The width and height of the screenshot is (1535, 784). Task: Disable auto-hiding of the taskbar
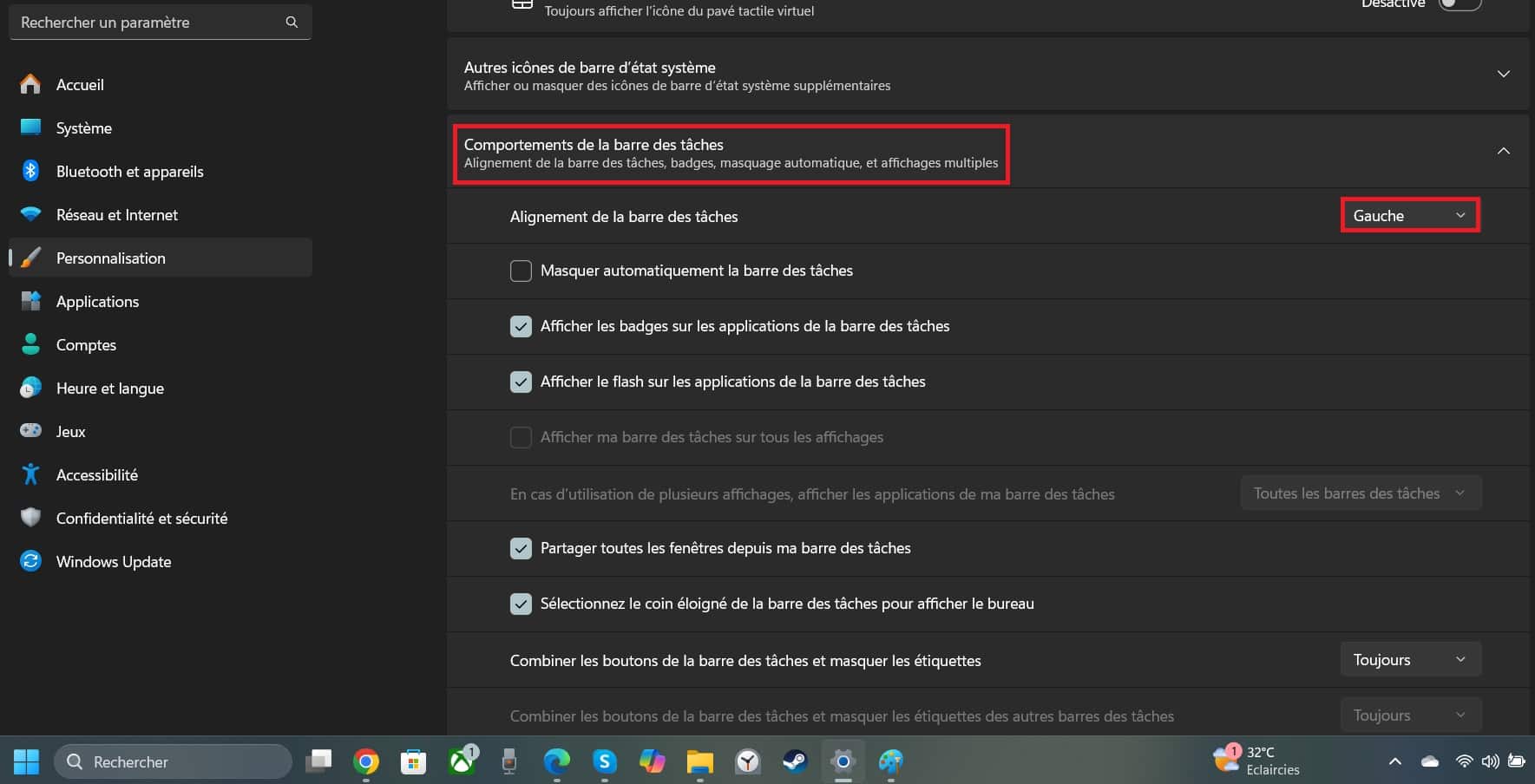pyautogui.click(x=521, y=271)
